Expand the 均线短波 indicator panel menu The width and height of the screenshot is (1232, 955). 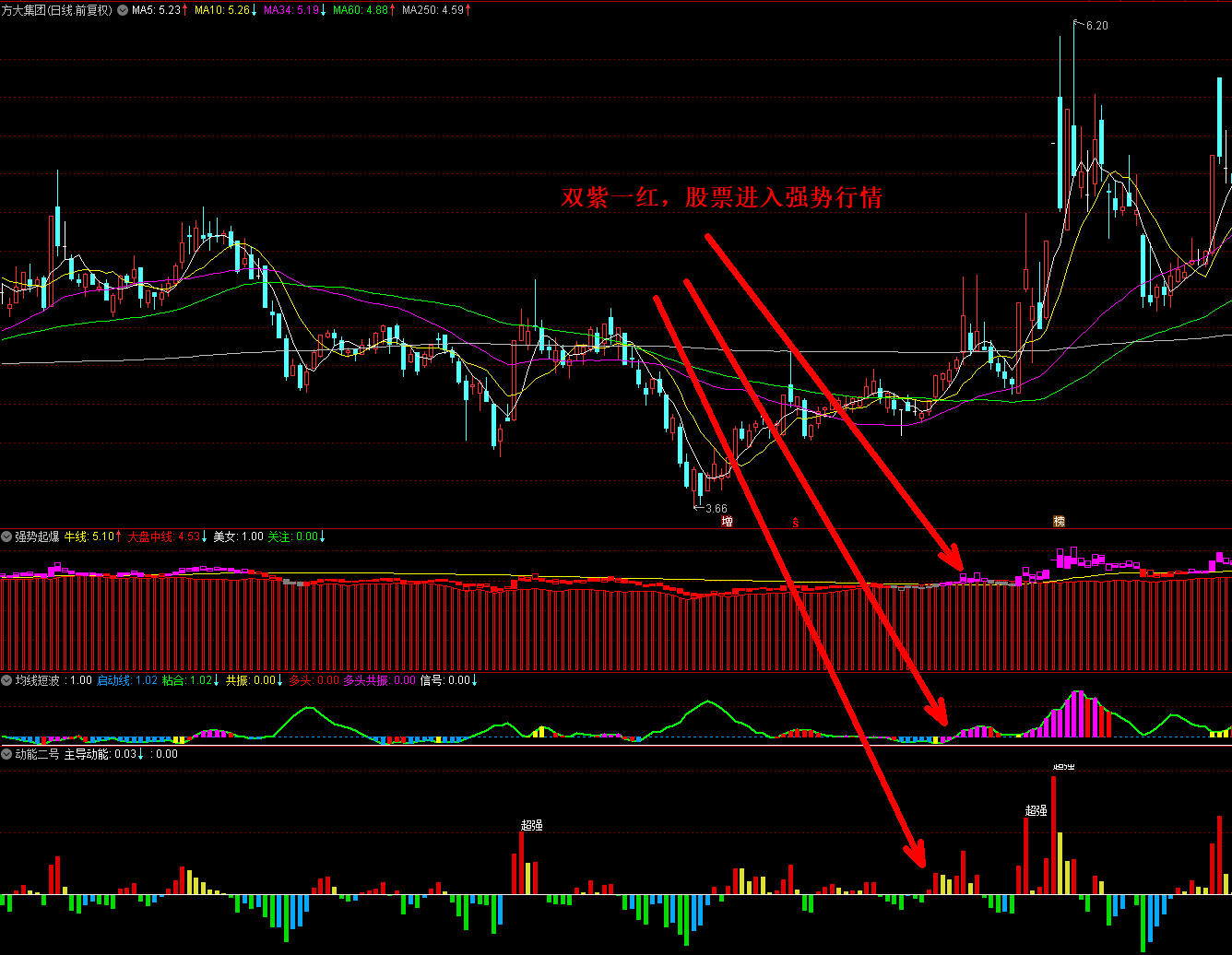[x=6, y=680]
